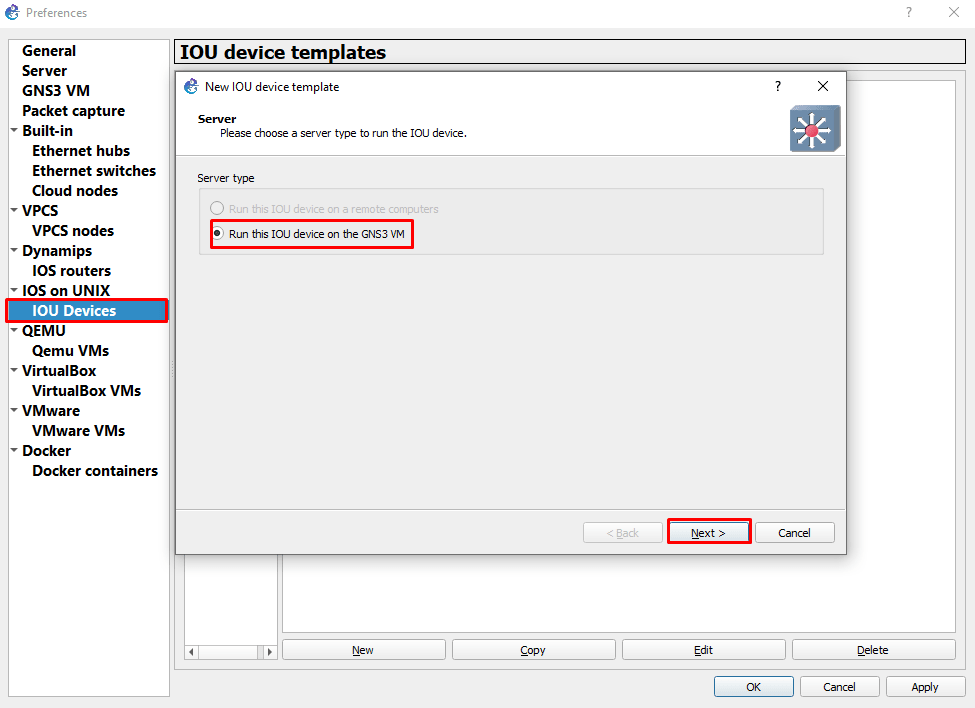Image resolution: width=975 pixels, height=708 pixels.
Task: Select VPCS nodes in the tree
Action: pyautogui.click(x=73, y=231)
